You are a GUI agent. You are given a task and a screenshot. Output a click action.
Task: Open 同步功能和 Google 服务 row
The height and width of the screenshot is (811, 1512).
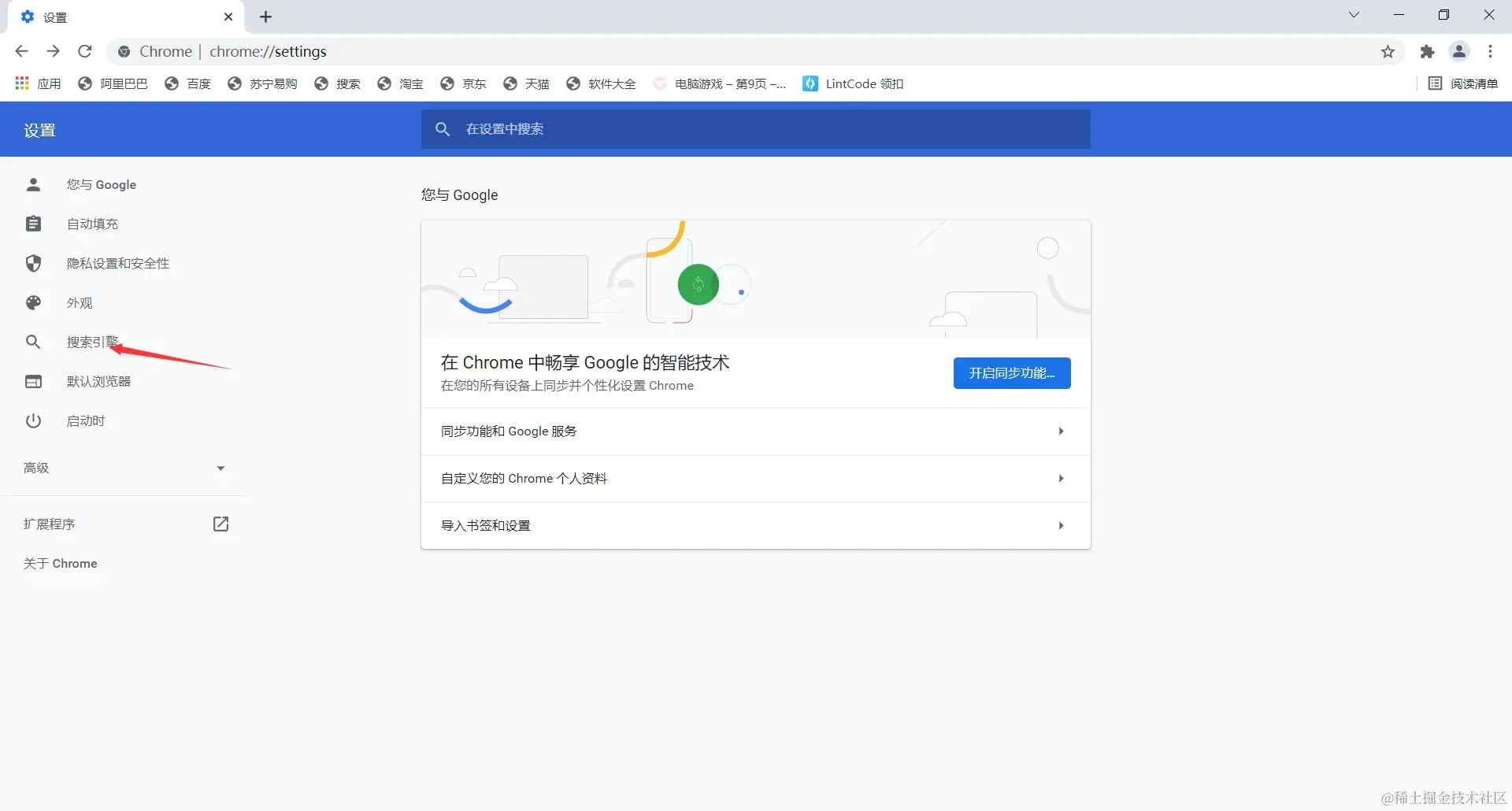click(x=756, y=431)
